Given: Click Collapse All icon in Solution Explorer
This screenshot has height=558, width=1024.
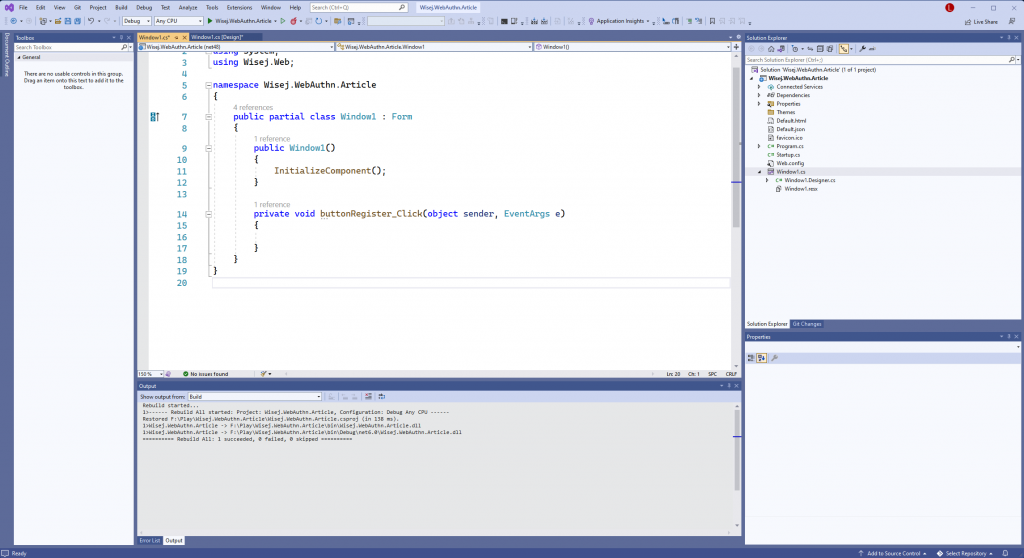Looking at the screenshot, I should tap(820, 49).
